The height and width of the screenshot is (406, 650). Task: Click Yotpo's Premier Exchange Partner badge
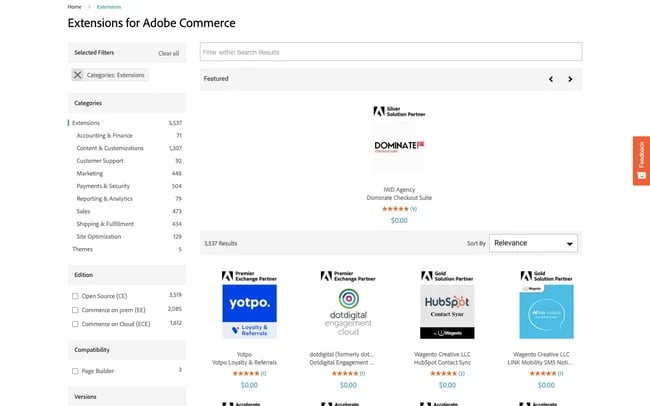(249, 276)
